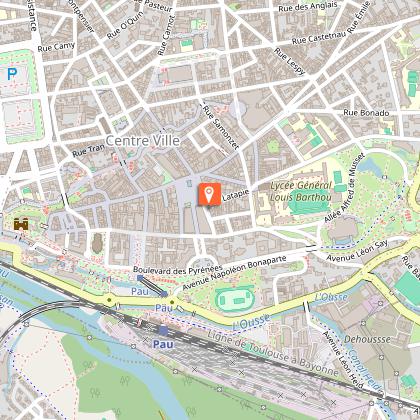Click the Dehoussse neighborhood label
Image resolution: width=420 pixels, height=420 pixels.
(367, 339)
